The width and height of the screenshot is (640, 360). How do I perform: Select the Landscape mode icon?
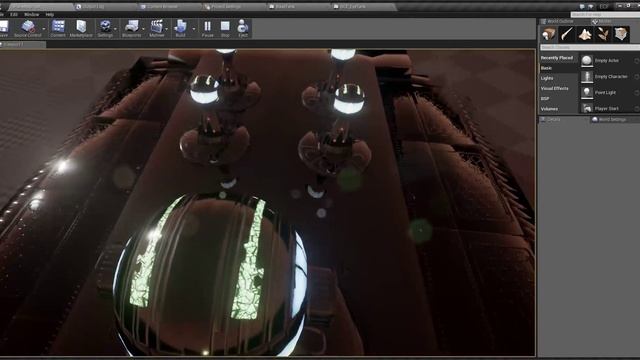(585, 34)
